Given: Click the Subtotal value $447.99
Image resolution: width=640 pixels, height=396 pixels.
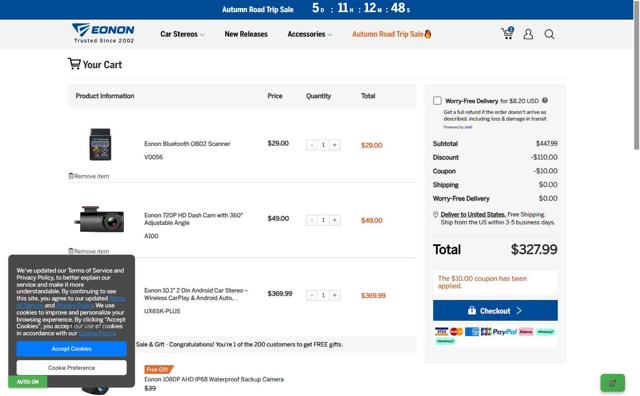Looking at the screenshot, I should (547, 143).
